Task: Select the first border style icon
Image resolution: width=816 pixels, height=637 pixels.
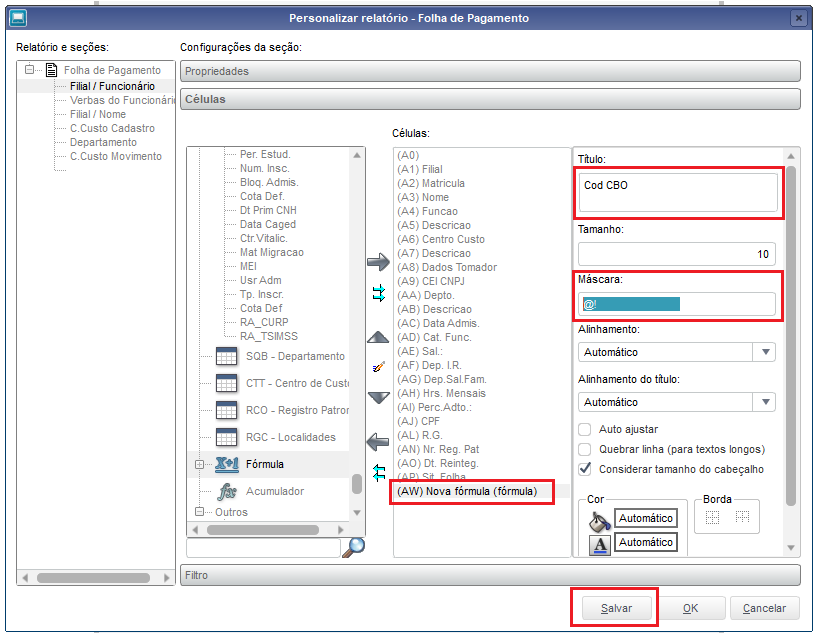Action: [712, 517]
